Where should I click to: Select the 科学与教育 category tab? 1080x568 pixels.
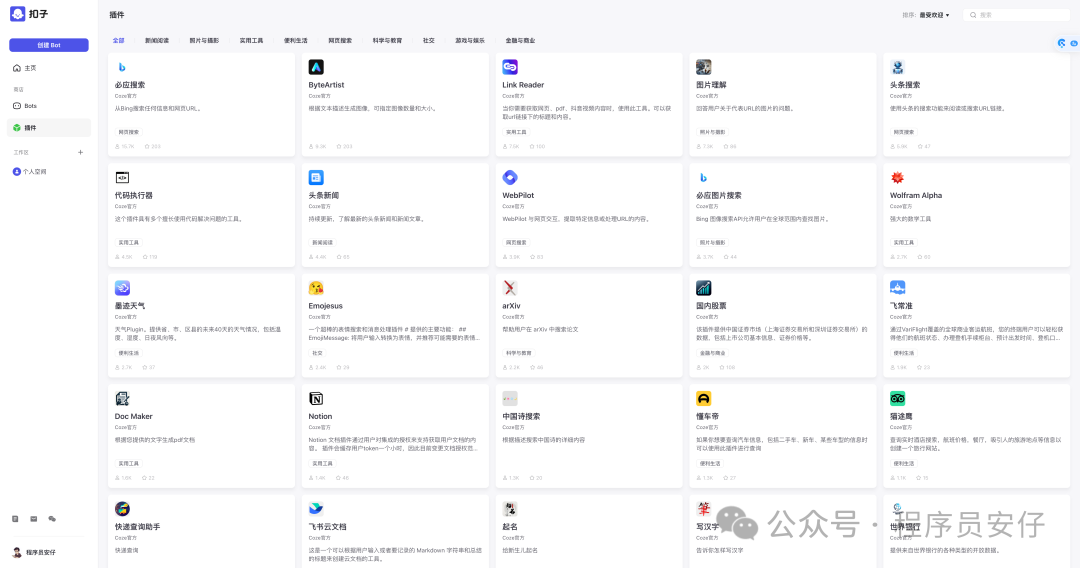point(387,41)
